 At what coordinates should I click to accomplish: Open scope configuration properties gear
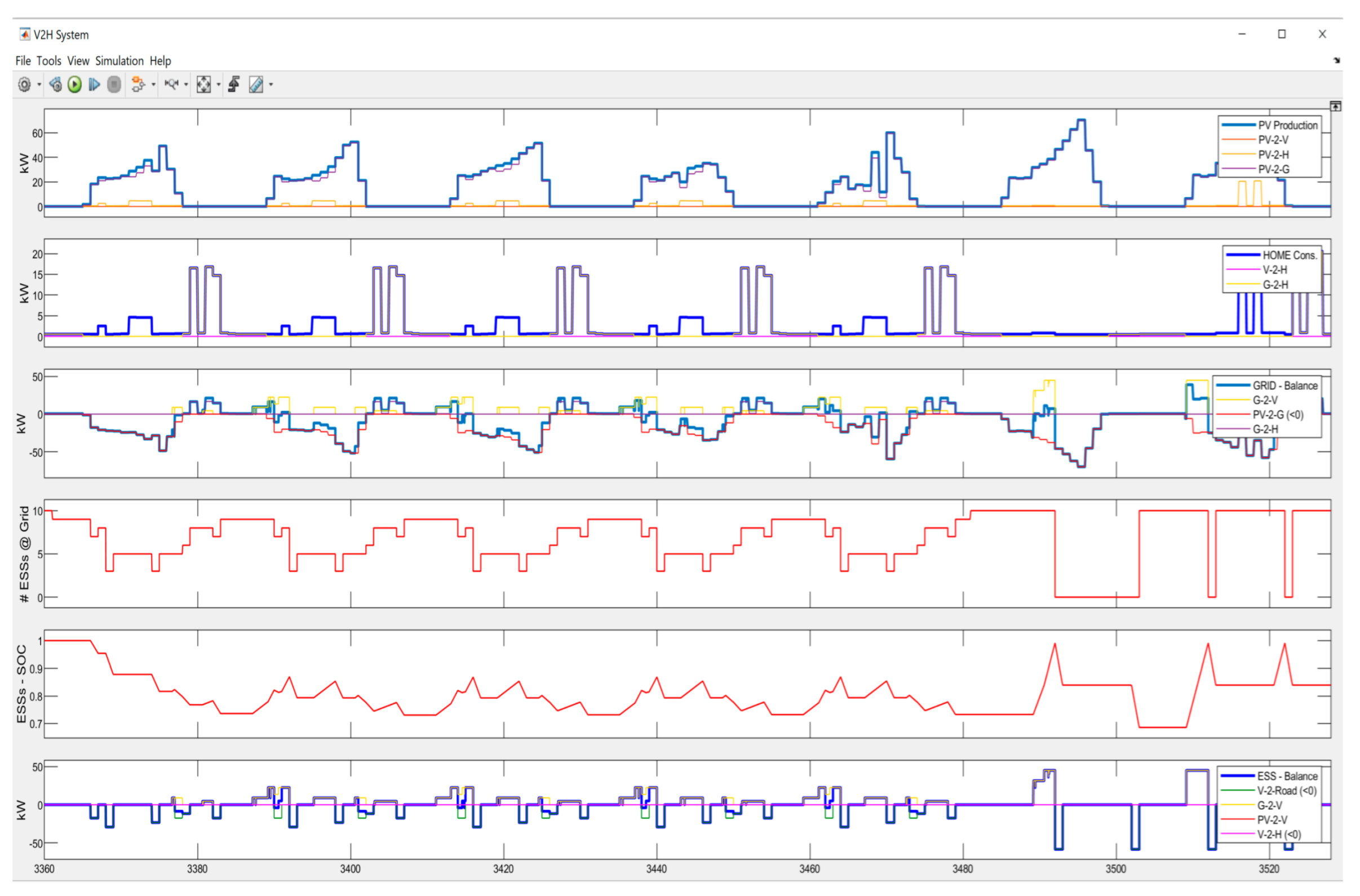coord(24,85)
